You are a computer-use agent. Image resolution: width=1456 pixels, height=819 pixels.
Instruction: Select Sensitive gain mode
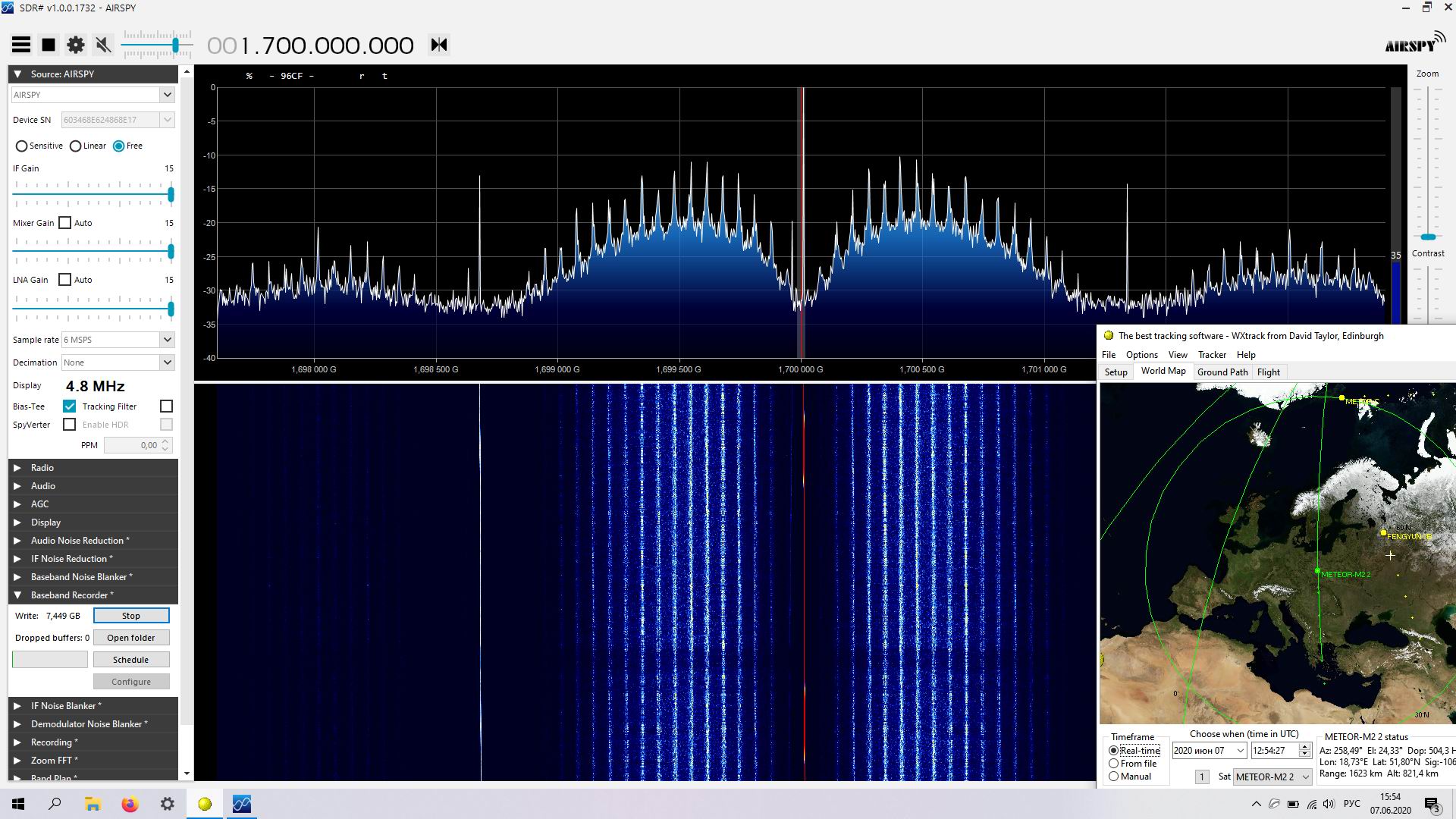21,146
